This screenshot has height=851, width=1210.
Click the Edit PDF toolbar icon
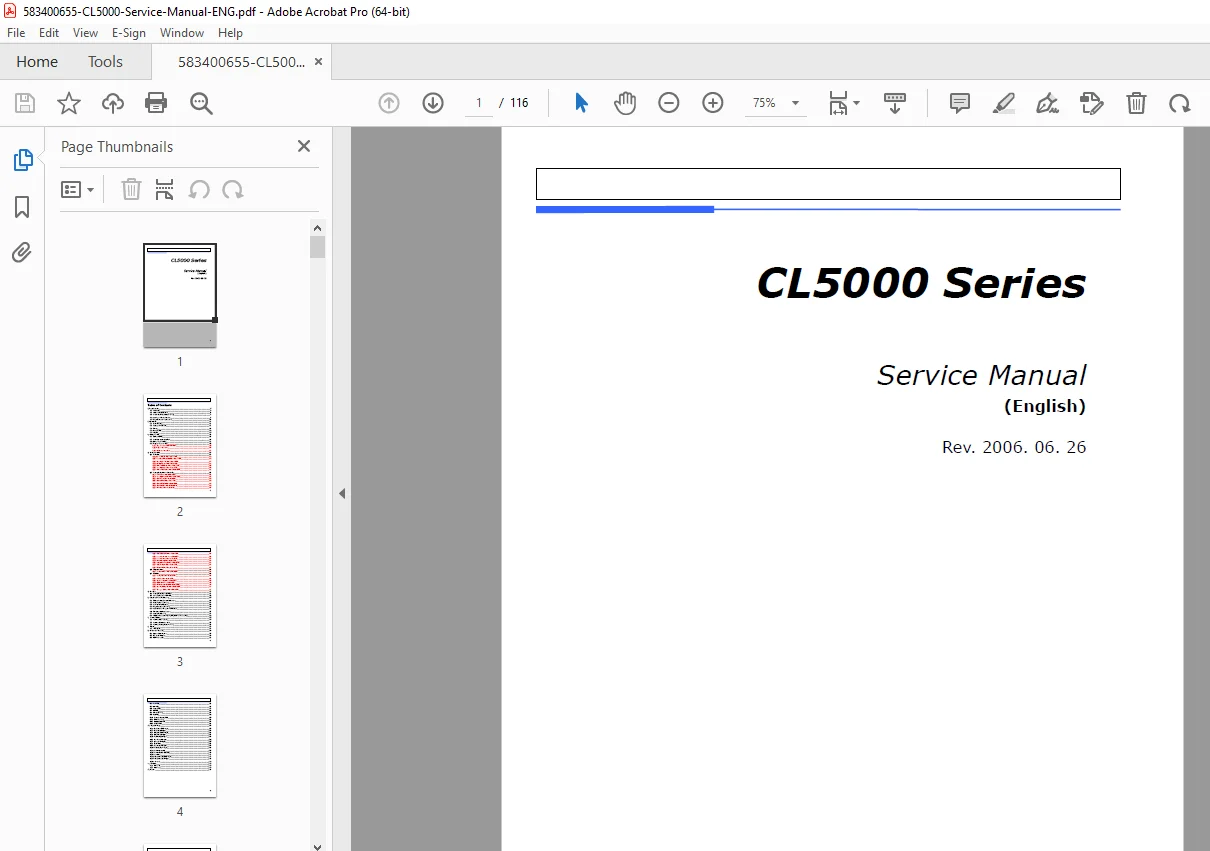(1092, 103)
